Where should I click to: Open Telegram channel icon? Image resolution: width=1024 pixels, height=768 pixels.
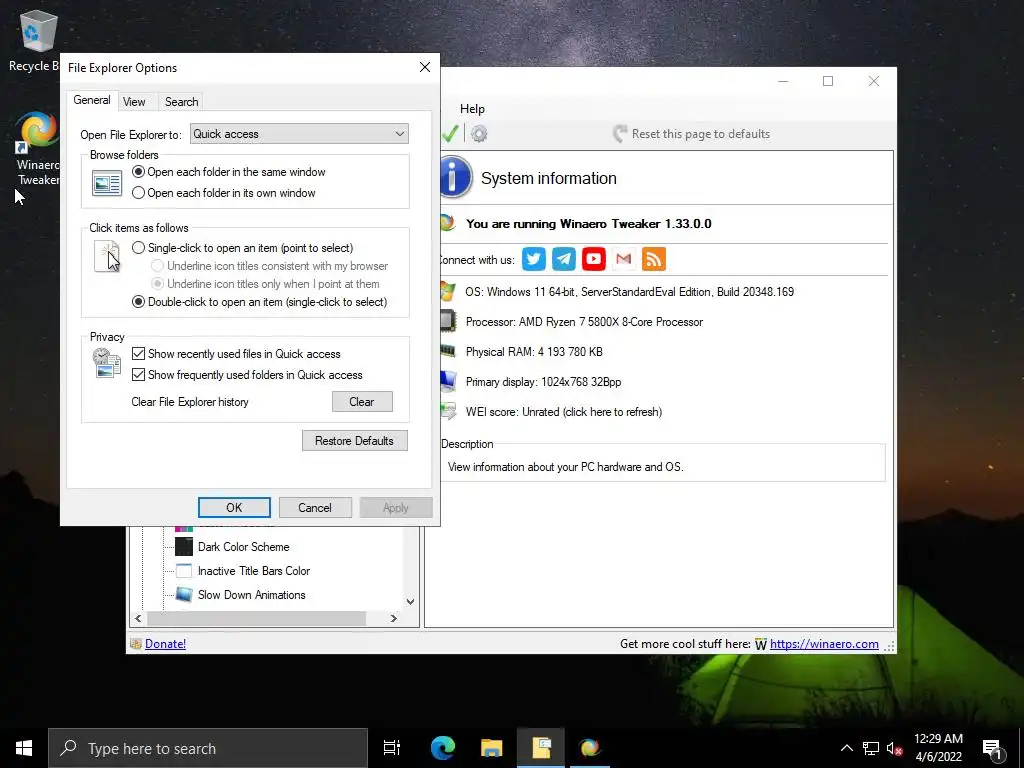click(564, 259)
